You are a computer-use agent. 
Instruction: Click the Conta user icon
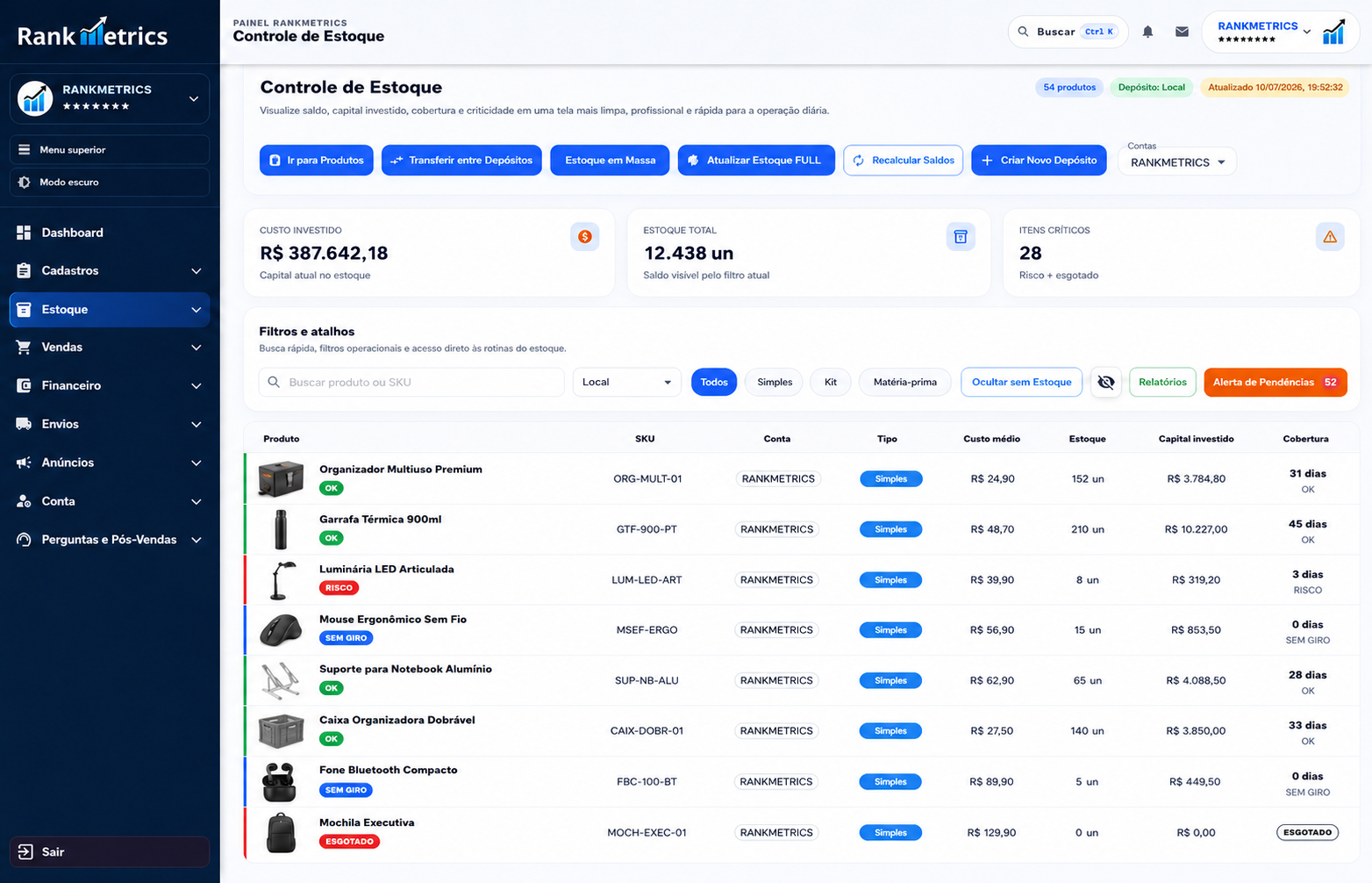coord(24,501)
